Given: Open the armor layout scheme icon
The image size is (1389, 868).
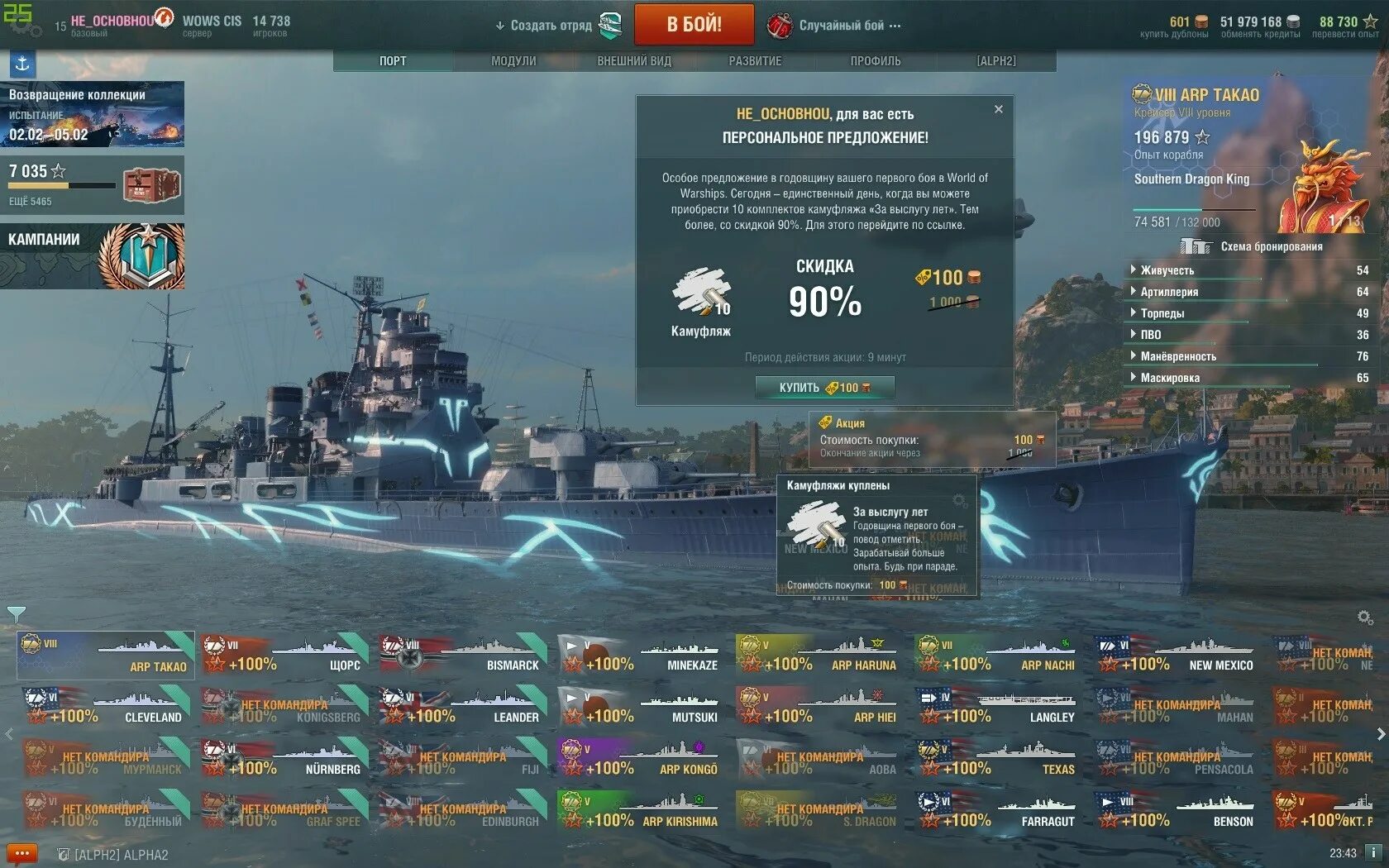Looking at the screenshot, I should [1196, 246].
